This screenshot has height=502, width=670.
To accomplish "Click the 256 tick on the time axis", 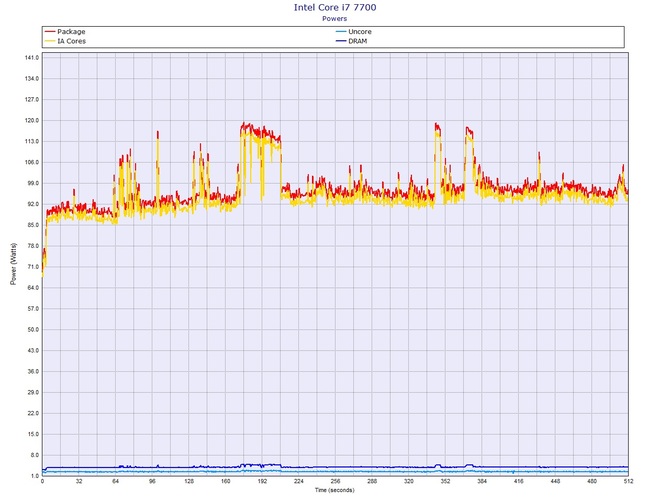I will point(335,481).
